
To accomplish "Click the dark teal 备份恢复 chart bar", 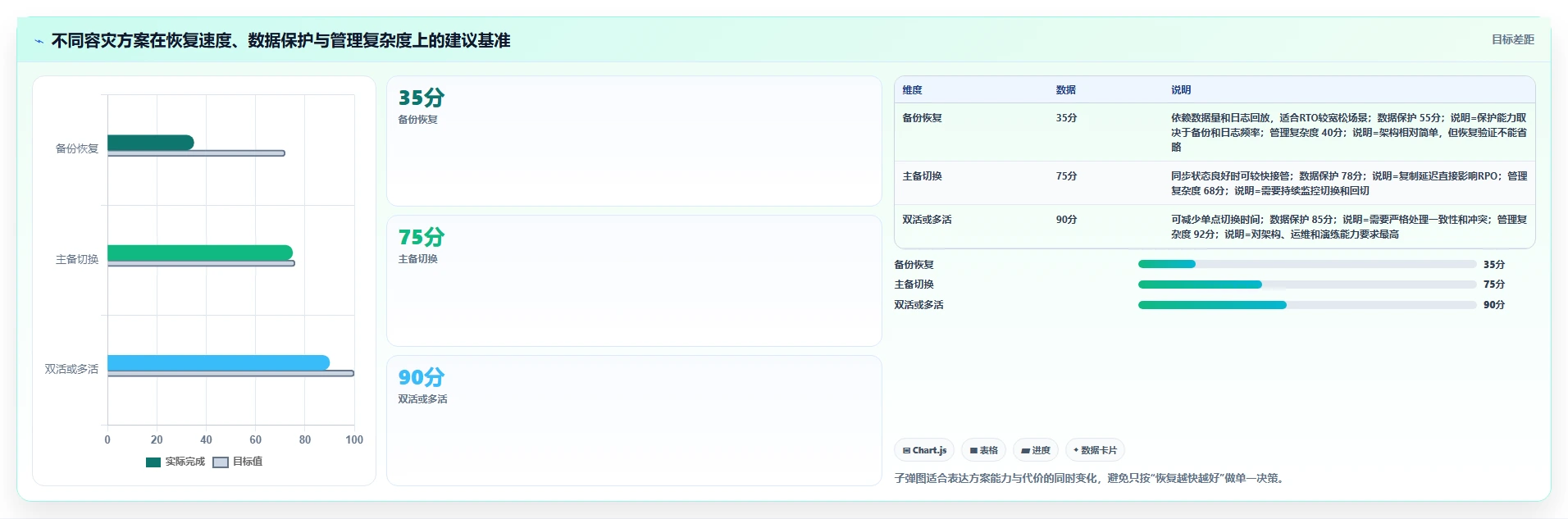I will pos(150,143).
